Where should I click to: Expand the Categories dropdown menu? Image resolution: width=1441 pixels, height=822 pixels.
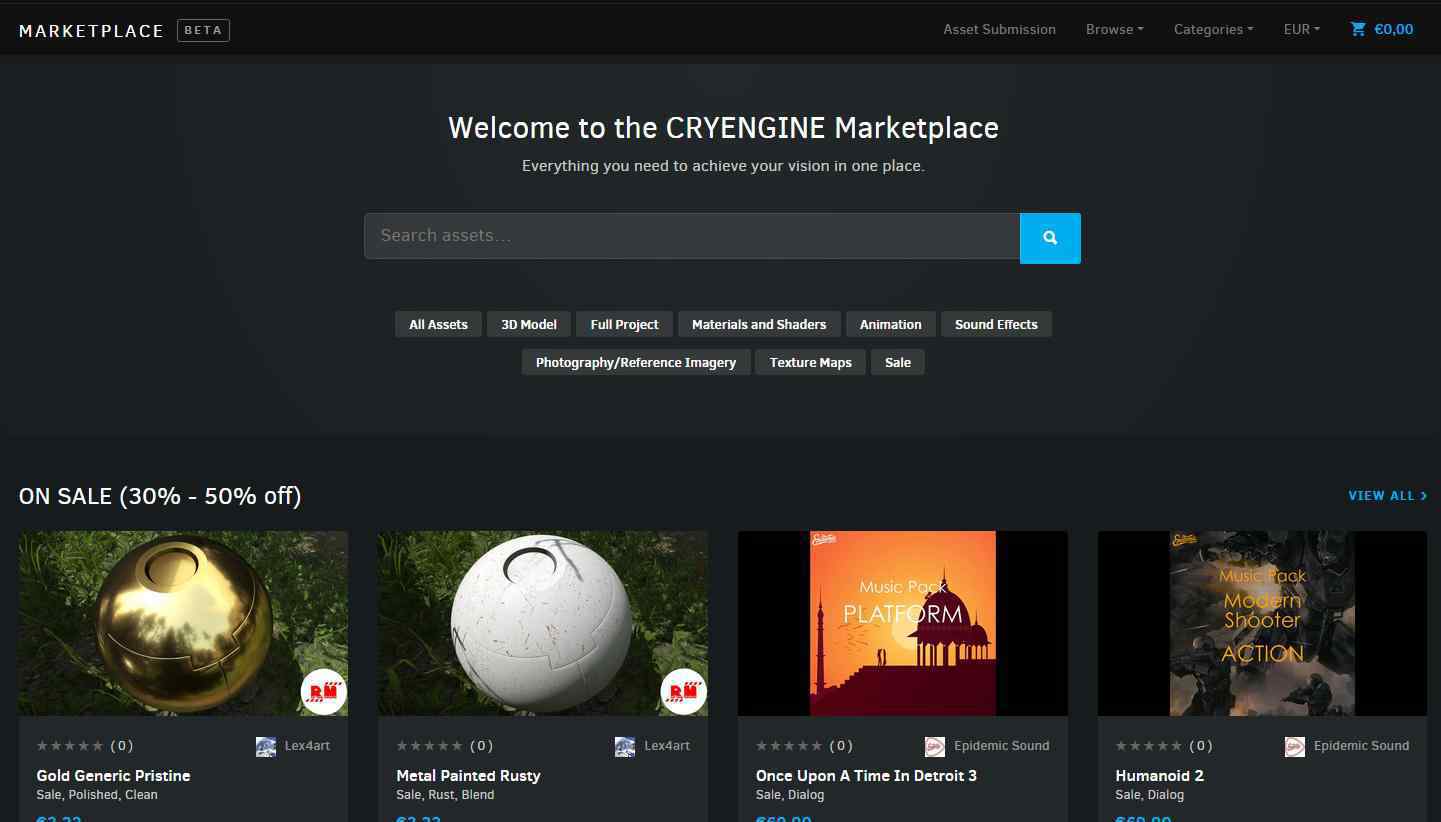(1213, 29)
